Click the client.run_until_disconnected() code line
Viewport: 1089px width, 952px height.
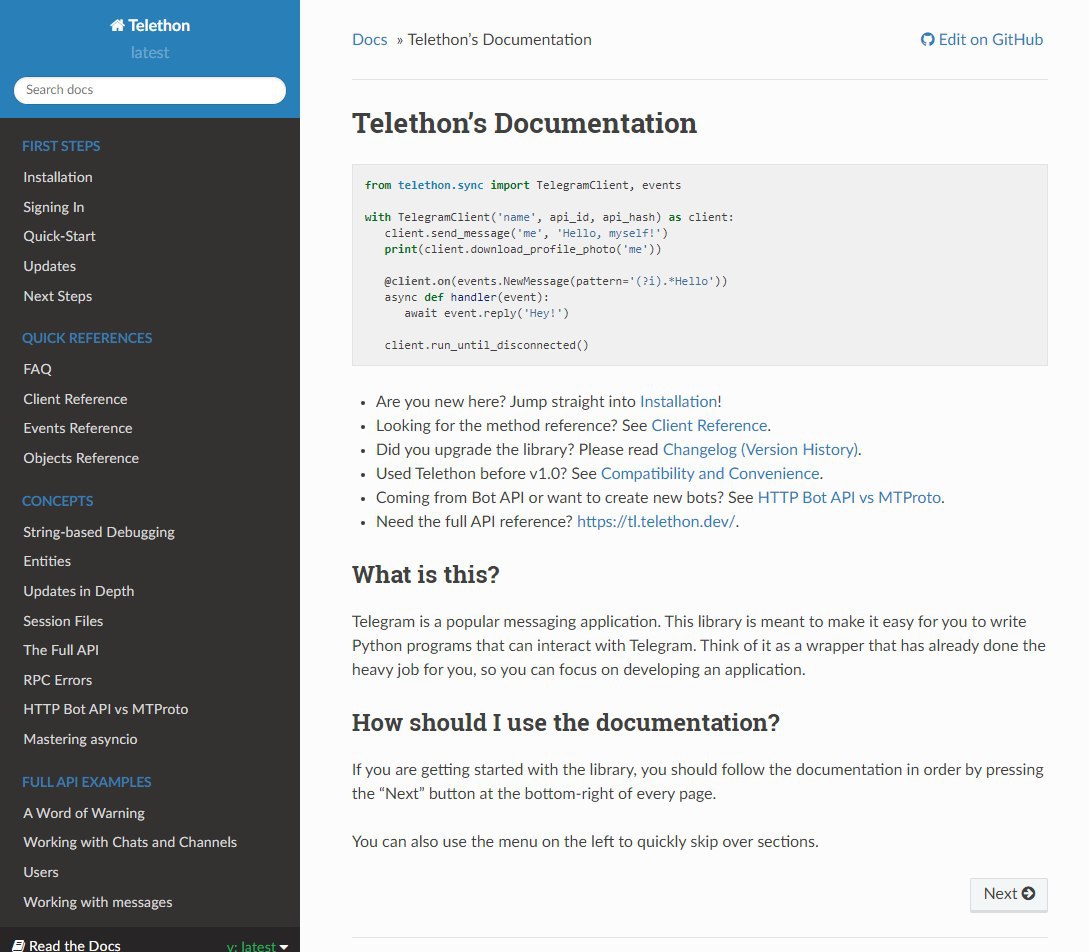pyautogui.click(x=486, y=345)
